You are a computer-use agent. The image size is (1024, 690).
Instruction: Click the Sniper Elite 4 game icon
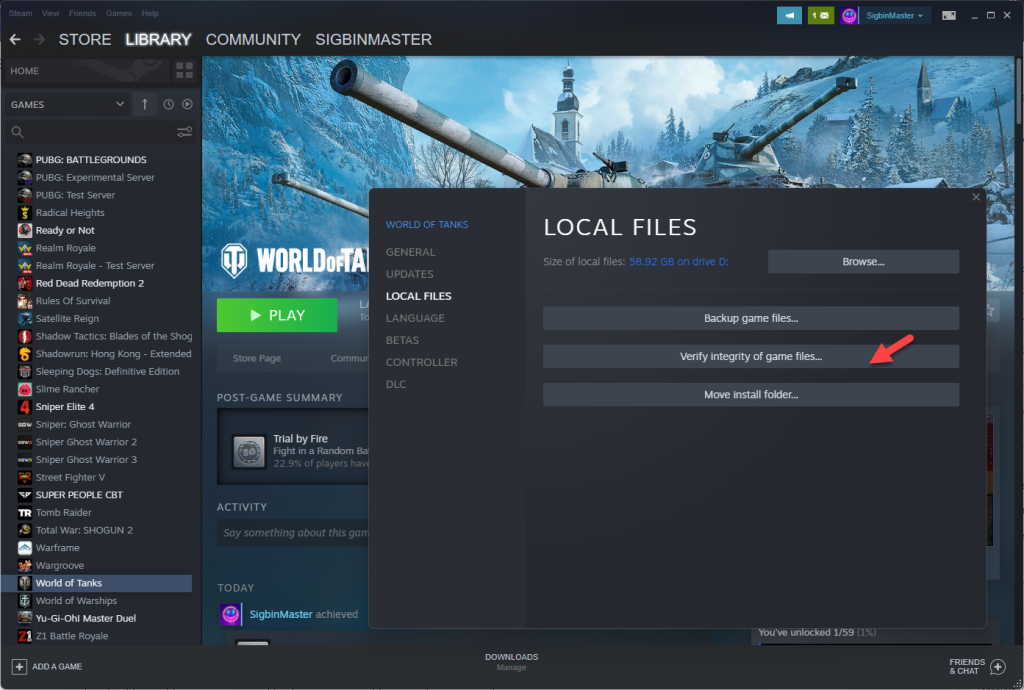25,407
